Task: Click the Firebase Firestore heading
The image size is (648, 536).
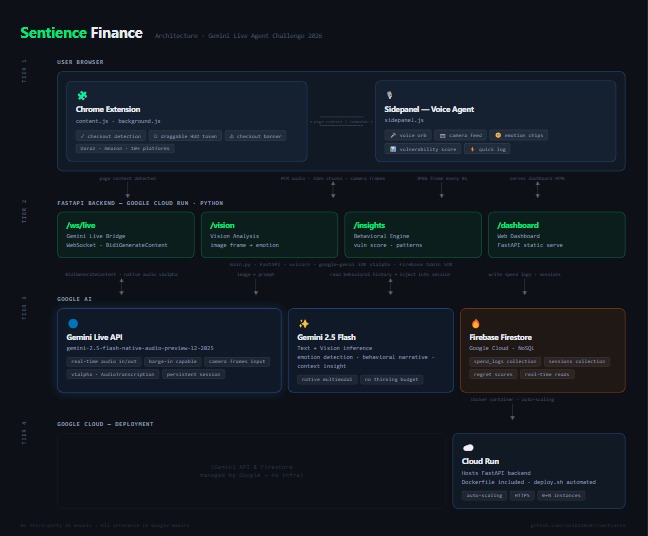Action: pyautogui.click(x=500, y=337)
